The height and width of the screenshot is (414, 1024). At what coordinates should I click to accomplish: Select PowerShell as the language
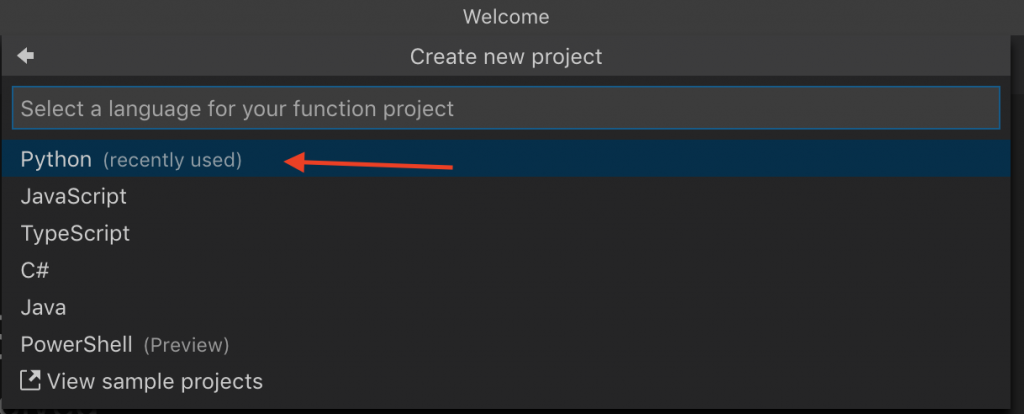pos(76,345)
